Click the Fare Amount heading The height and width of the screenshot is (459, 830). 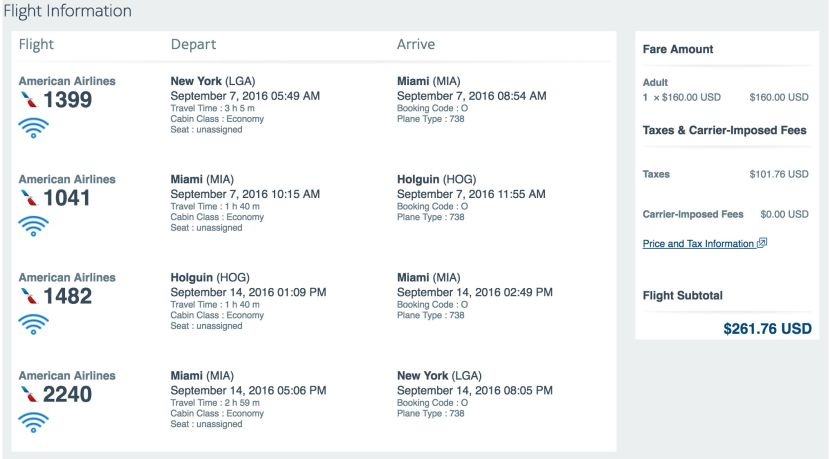pyautogui.click(x=677, y=49)
